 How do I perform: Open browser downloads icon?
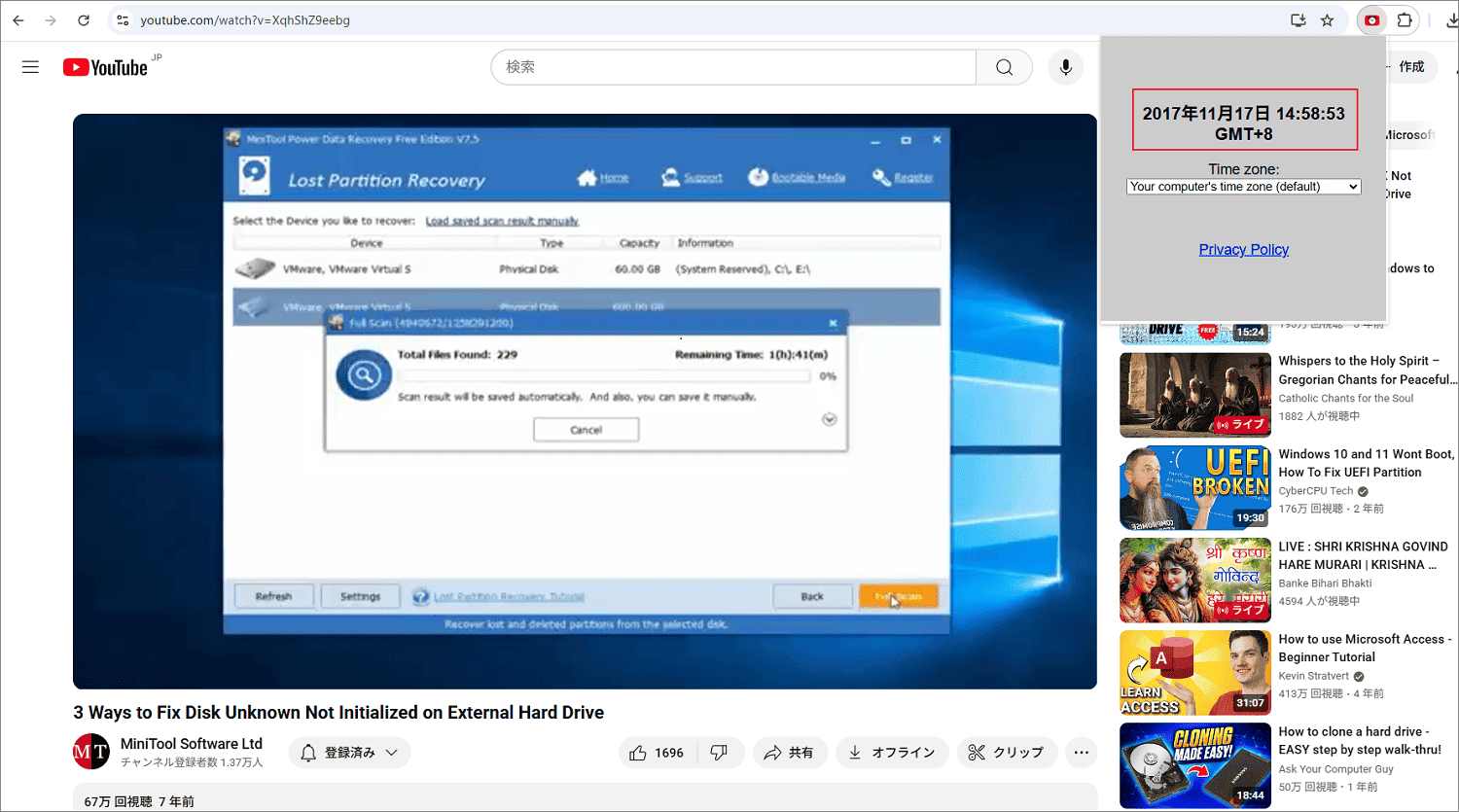tap(1450, 20)
